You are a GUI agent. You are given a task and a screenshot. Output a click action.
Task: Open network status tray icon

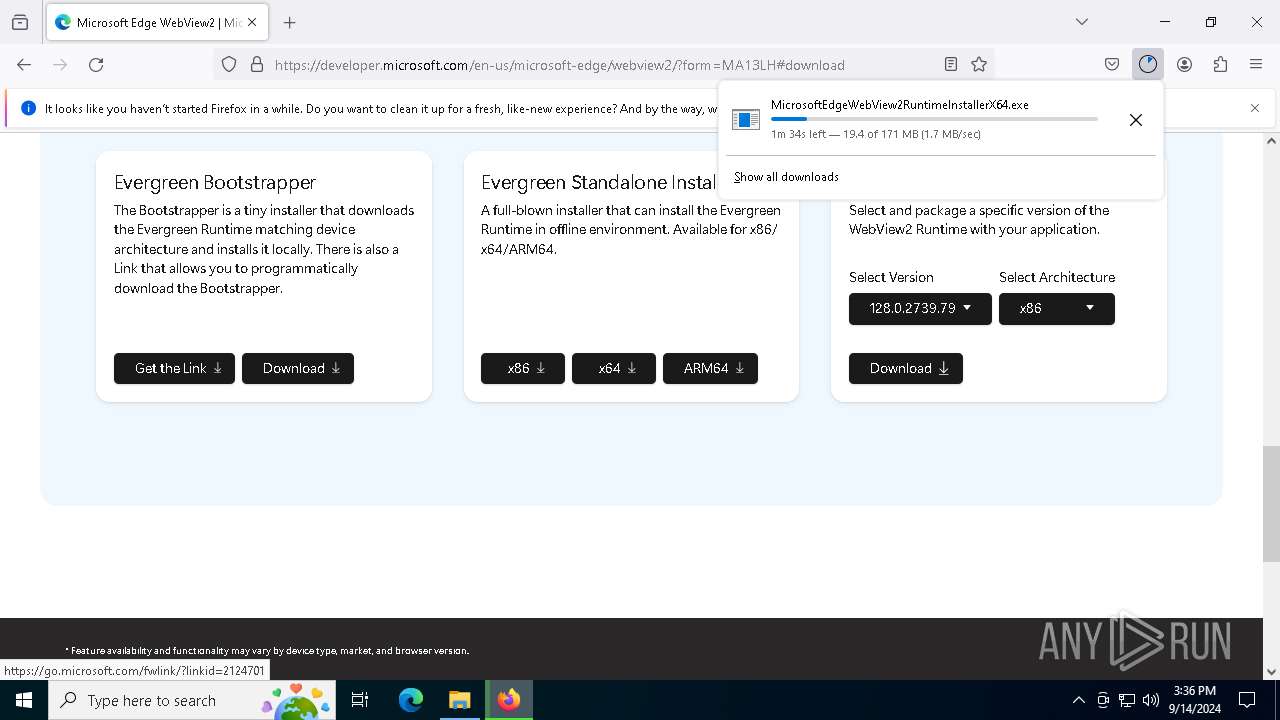coord(1127,700)
